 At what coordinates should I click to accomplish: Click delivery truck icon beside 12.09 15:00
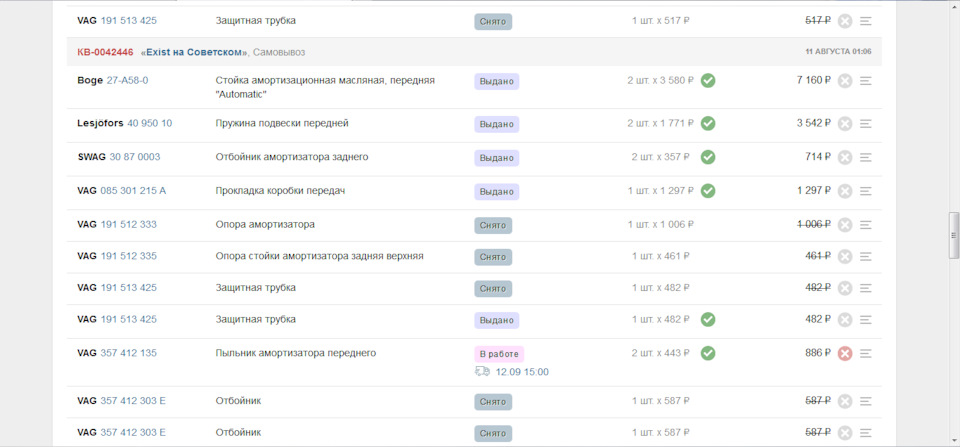point(483,371)
